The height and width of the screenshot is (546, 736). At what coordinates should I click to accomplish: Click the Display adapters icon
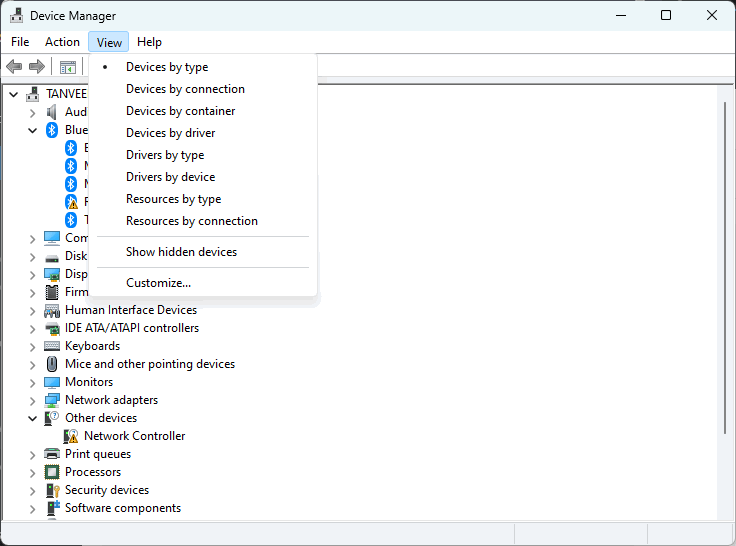pyautogui.click(x=52, y=274)
